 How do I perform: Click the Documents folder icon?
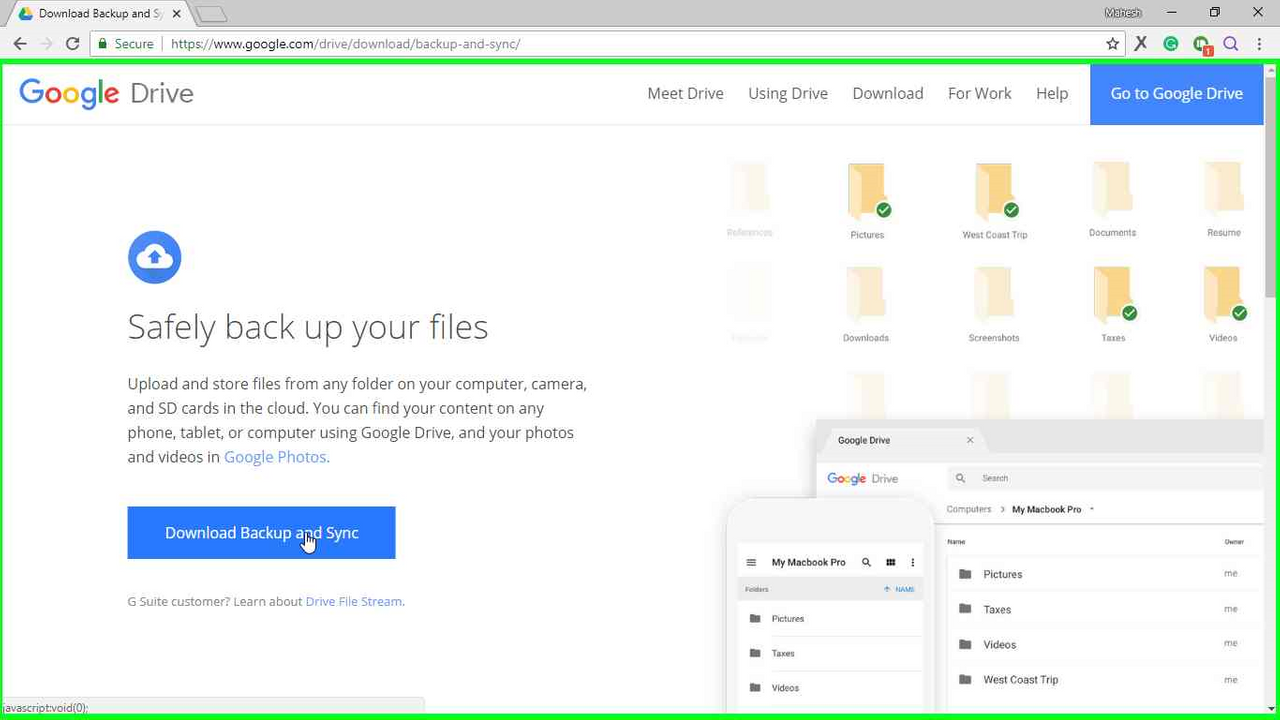point(1112,190)
